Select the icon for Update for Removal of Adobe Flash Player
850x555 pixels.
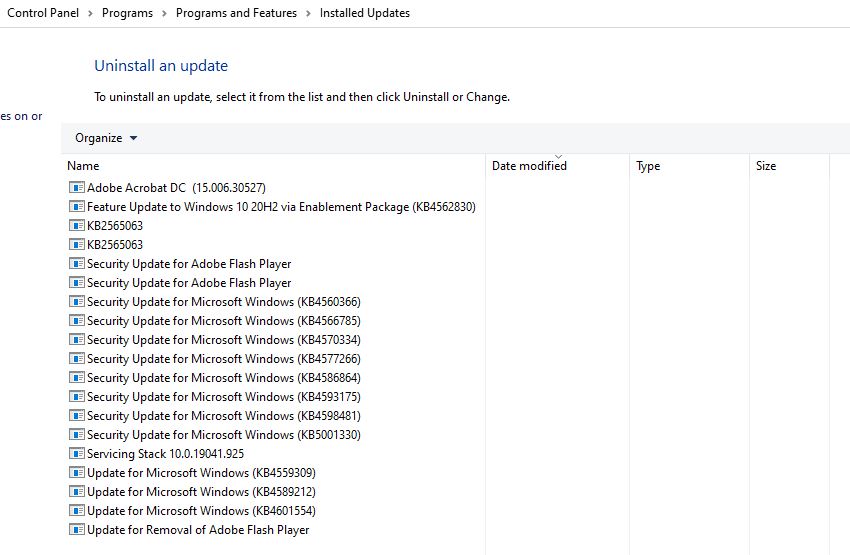coord(77,529)
